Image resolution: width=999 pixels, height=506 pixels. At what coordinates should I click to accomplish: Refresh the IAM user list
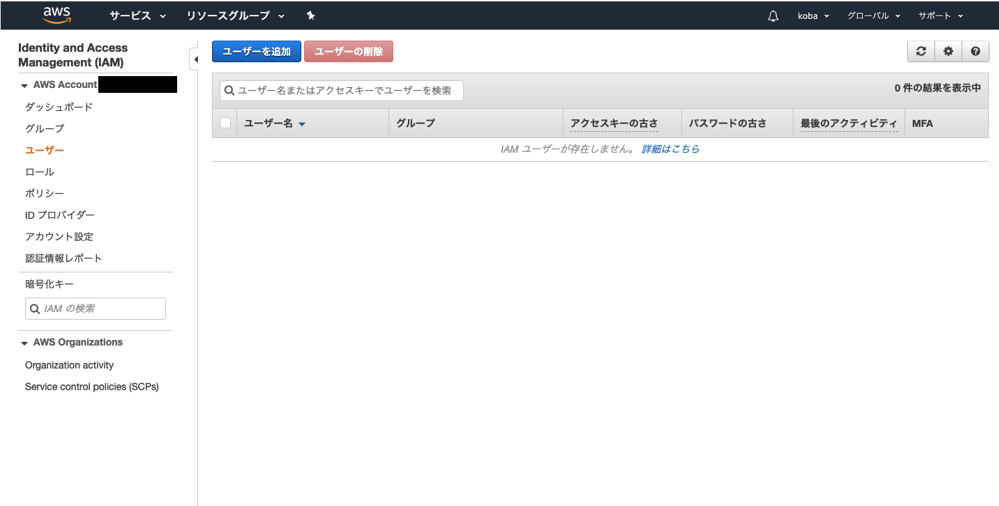(921, 52)
